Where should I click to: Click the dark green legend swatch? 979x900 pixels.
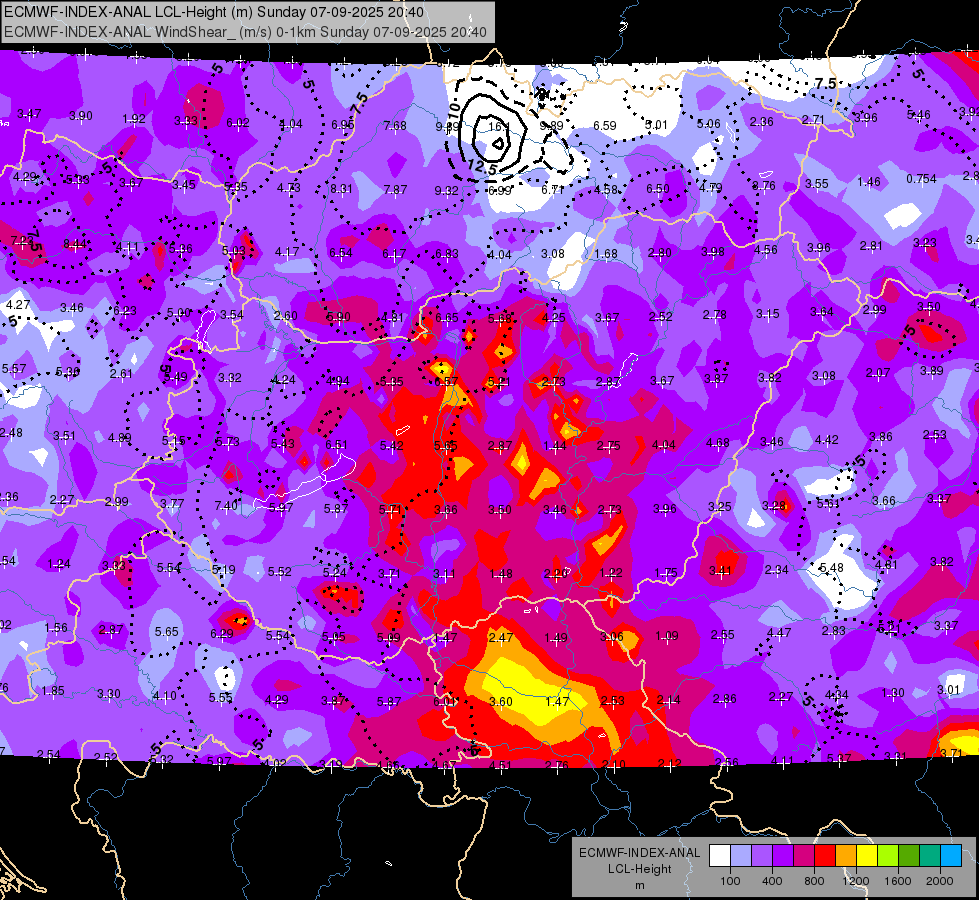pyautogui.click(x=908, y=855)
